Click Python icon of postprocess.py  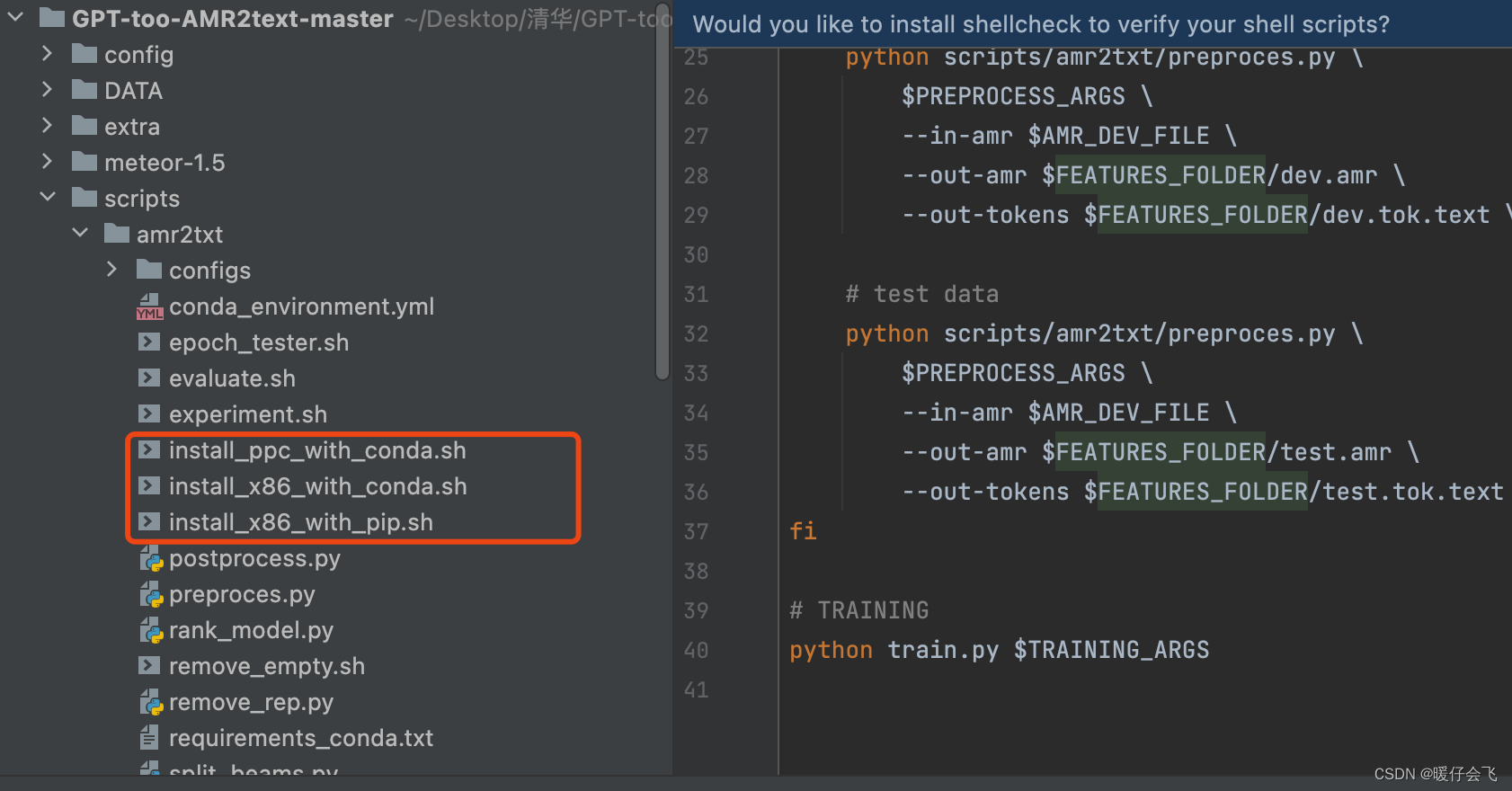(151, 559)
